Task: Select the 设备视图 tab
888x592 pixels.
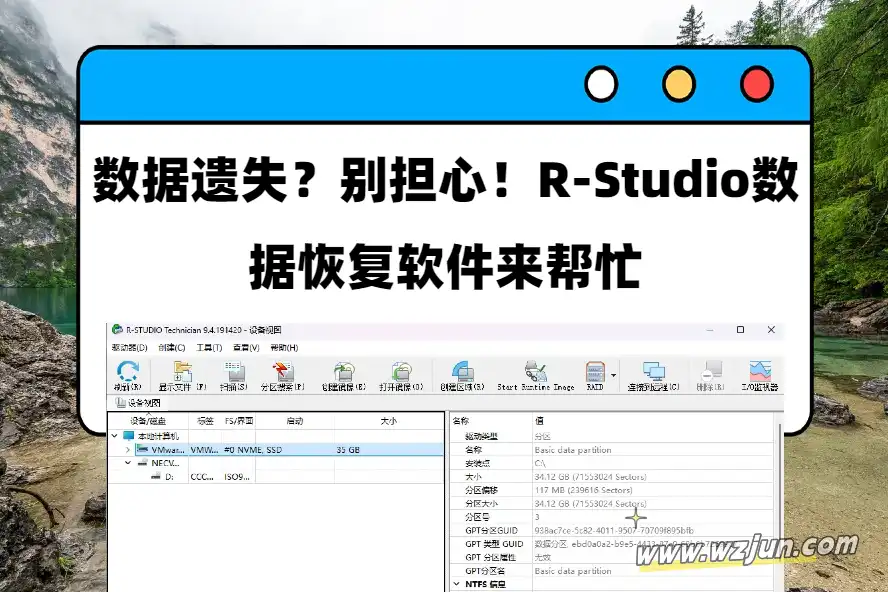Action: [x=138, y=403]
